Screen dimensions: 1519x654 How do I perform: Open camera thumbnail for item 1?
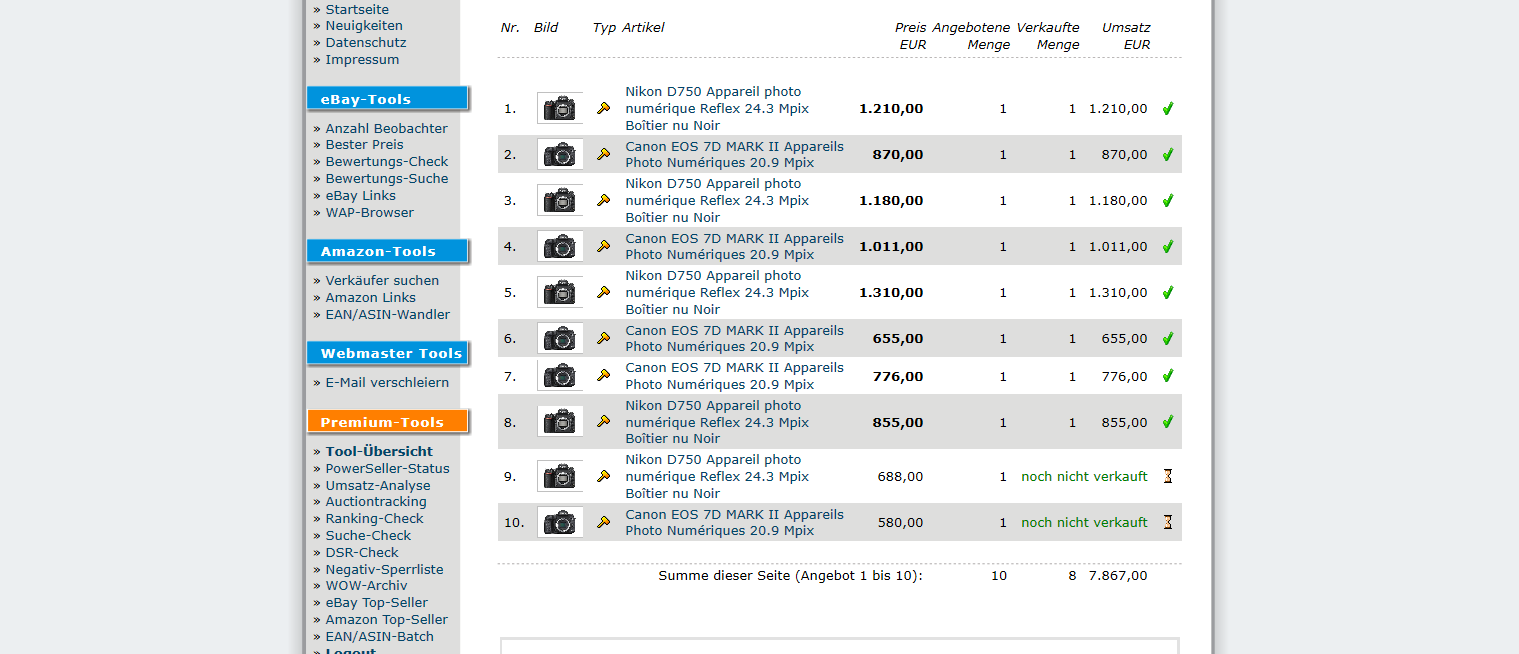(560, 108)
